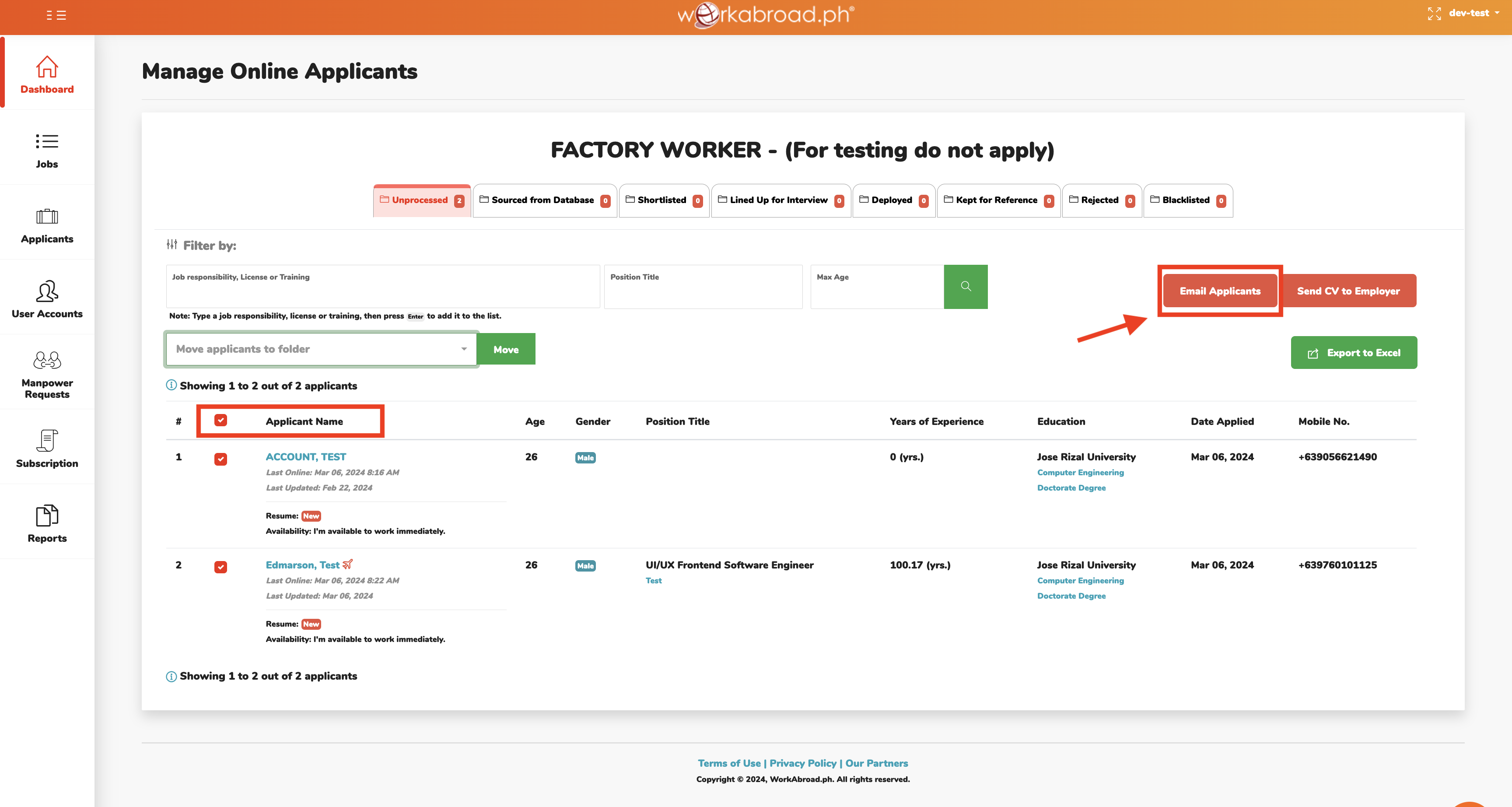Uncheck the checkbox for Edmarson, Test
The image size is (1512, 807).
(220, 567)
